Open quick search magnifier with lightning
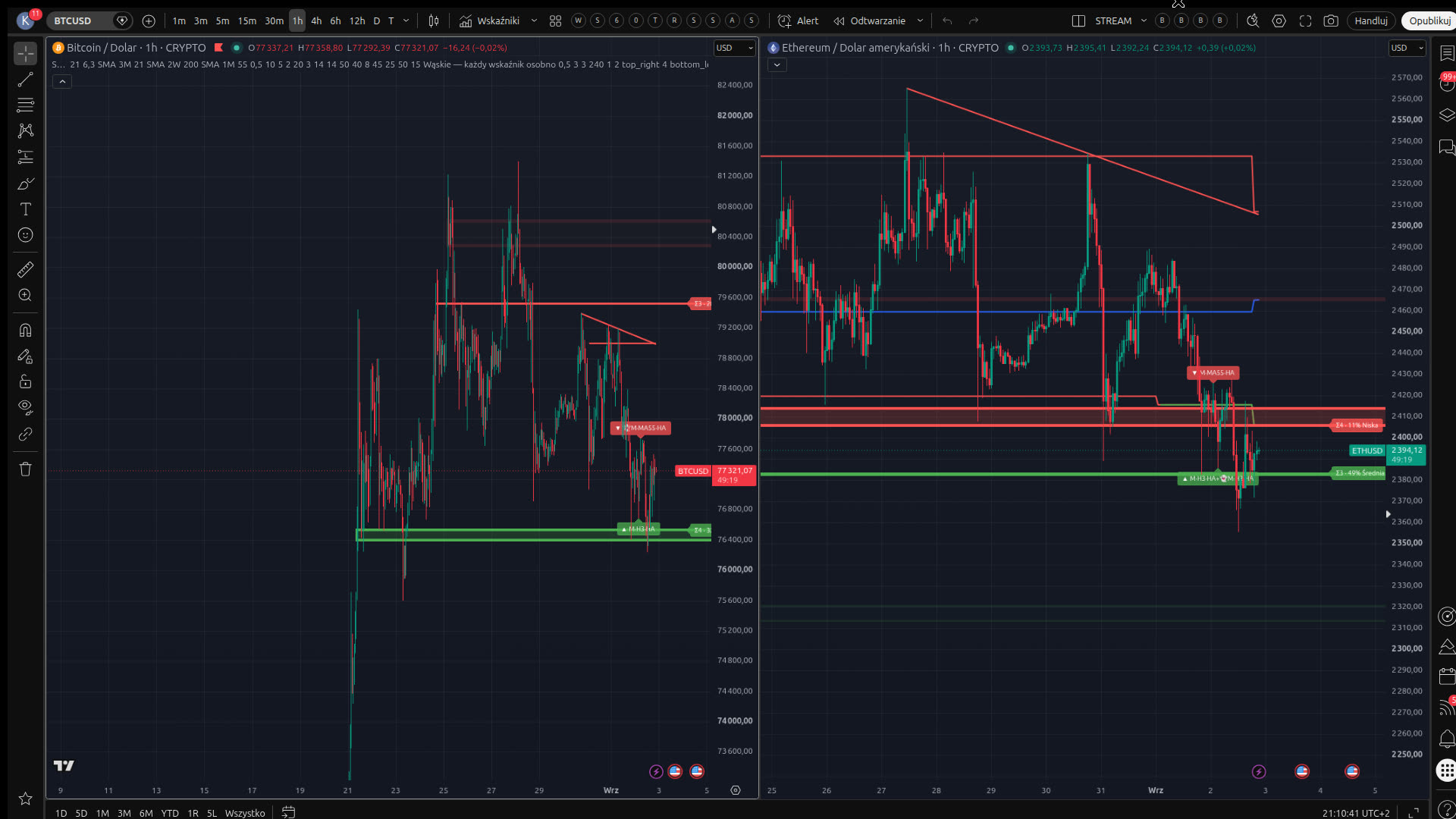 [x=1253, y=21]
